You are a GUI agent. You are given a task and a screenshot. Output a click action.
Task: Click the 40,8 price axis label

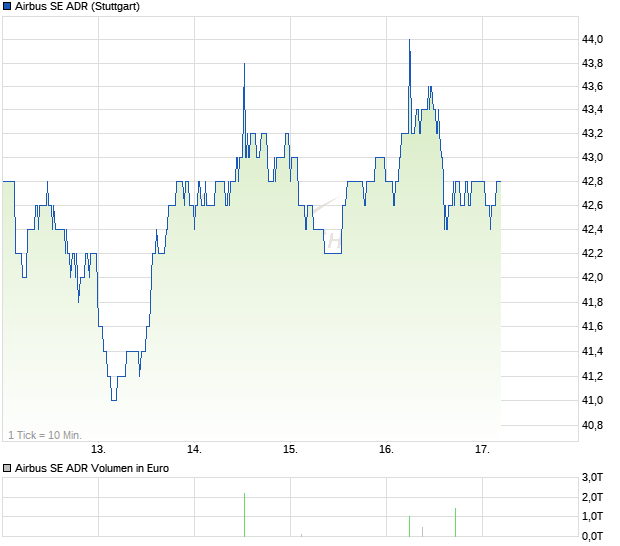click(592, 426)
